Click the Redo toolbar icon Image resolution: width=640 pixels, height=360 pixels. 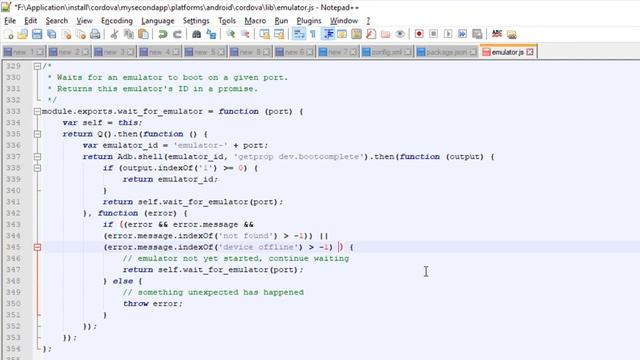(177, 34)
